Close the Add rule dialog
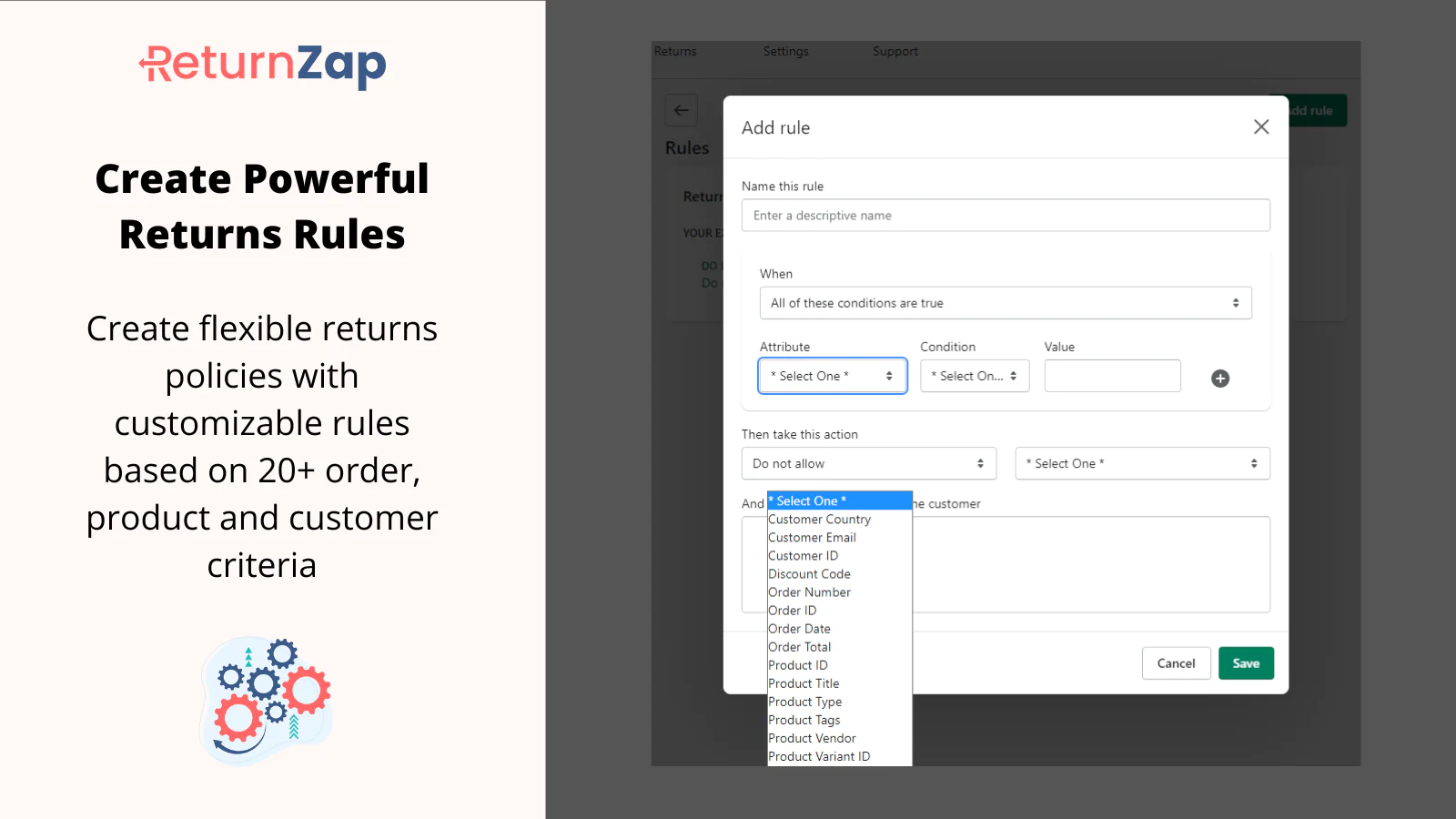Image resolution: width=1456 pixels, height=819 pixels. coord(1260,127)
